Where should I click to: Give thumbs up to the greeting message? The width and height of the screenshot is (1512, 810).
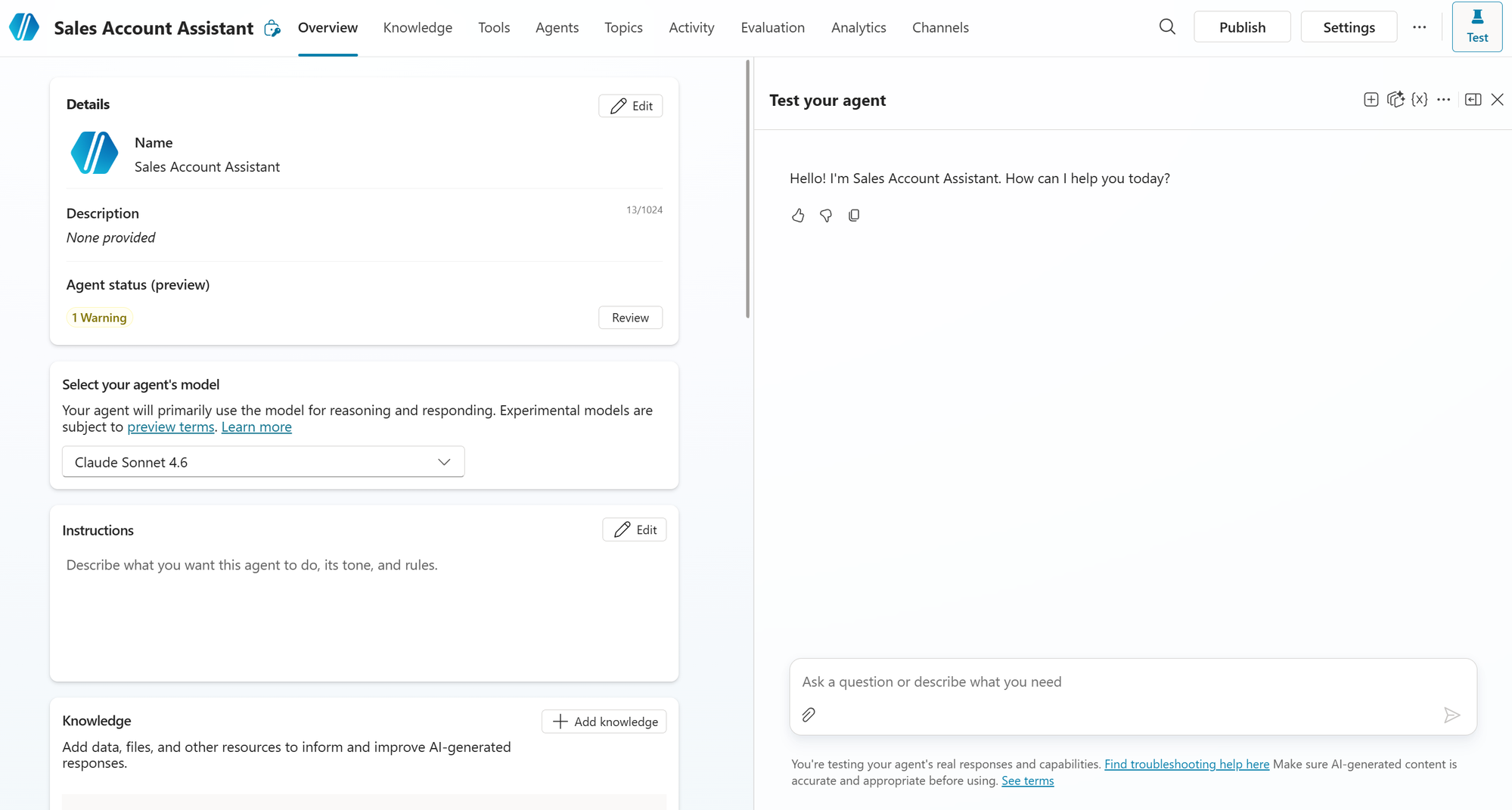point(798,216)
